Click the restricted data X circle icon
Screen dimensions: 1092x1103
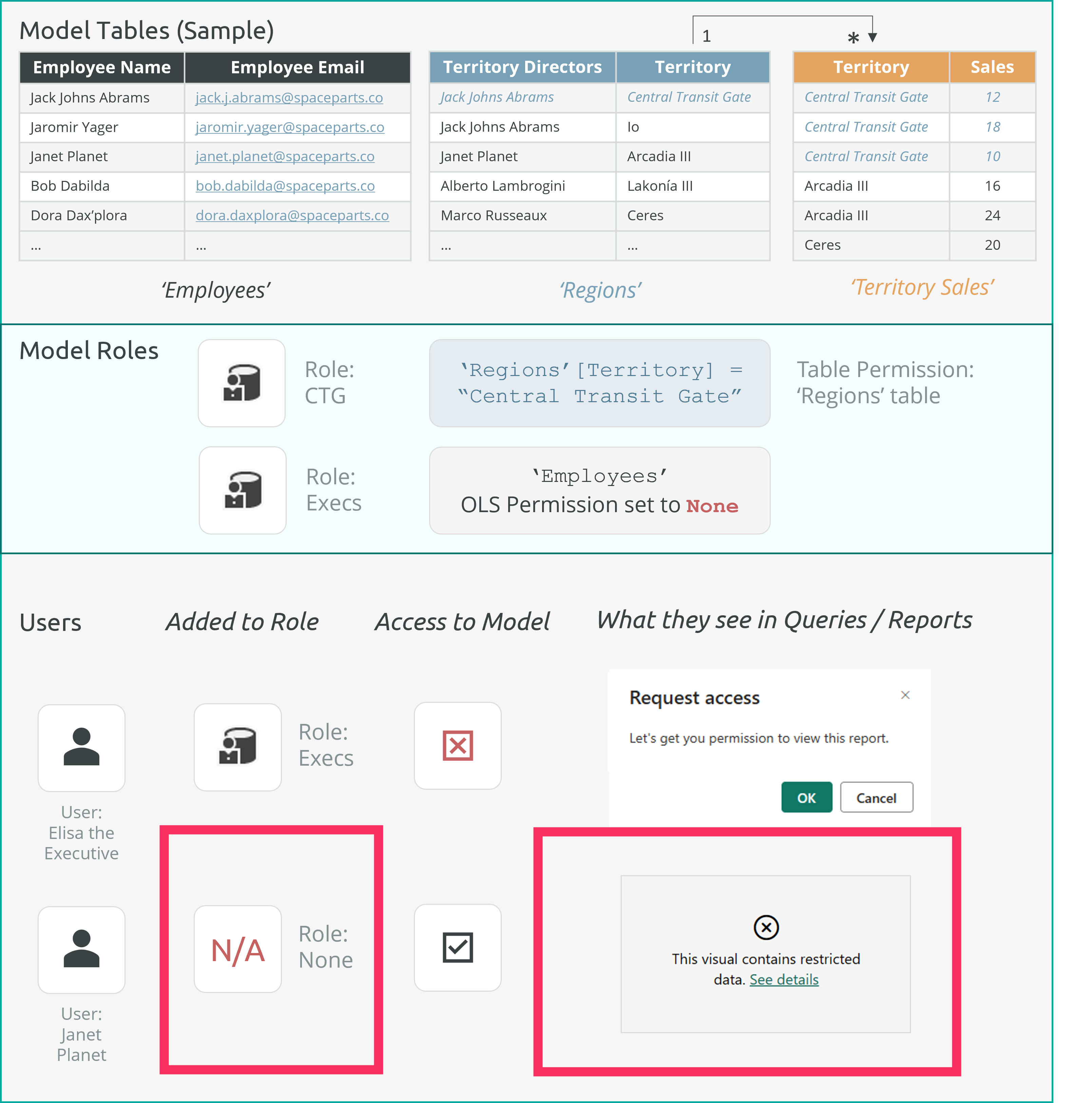tap(766, 927)
